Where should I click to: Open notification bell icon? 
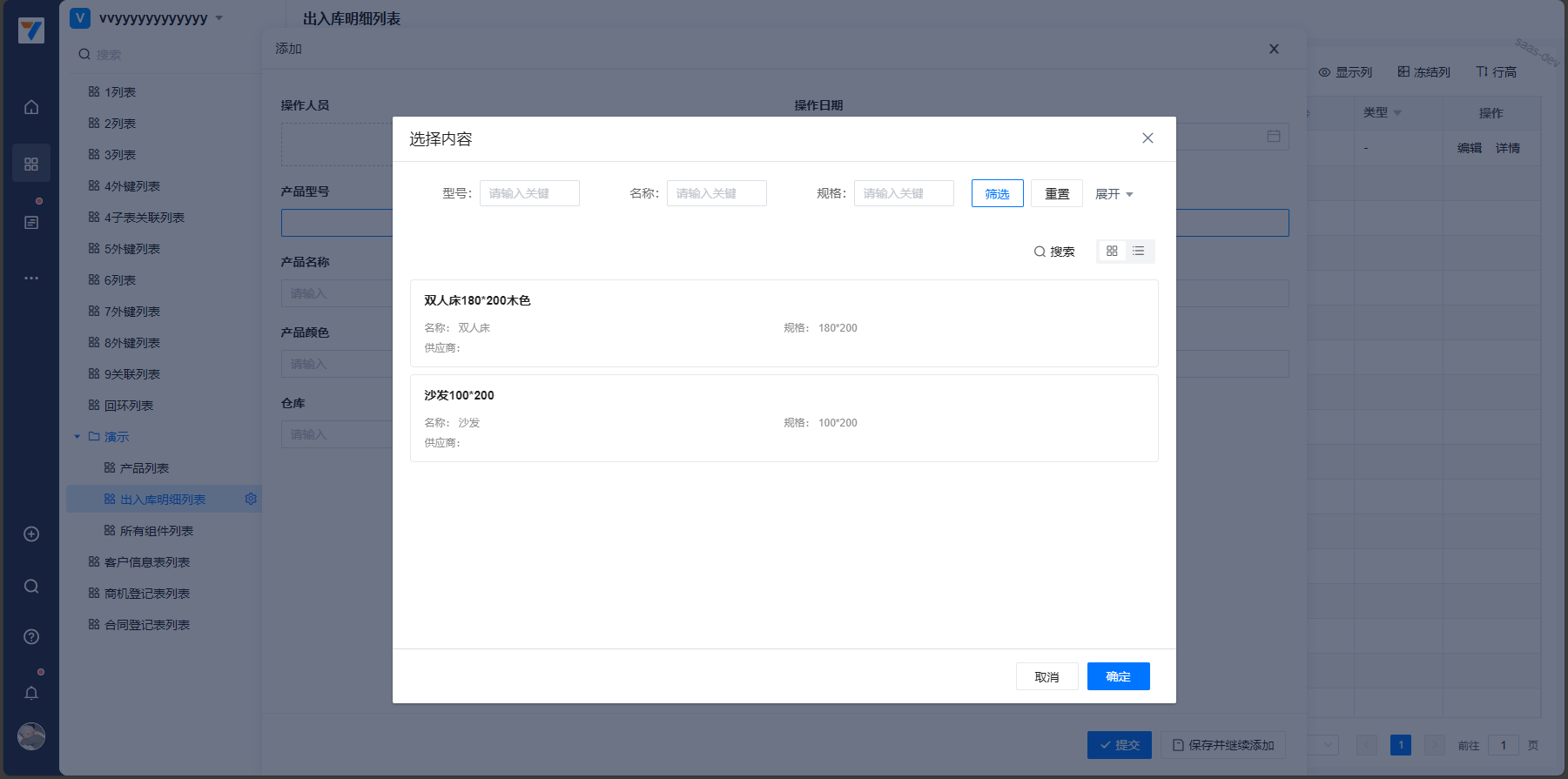[31, 693]
